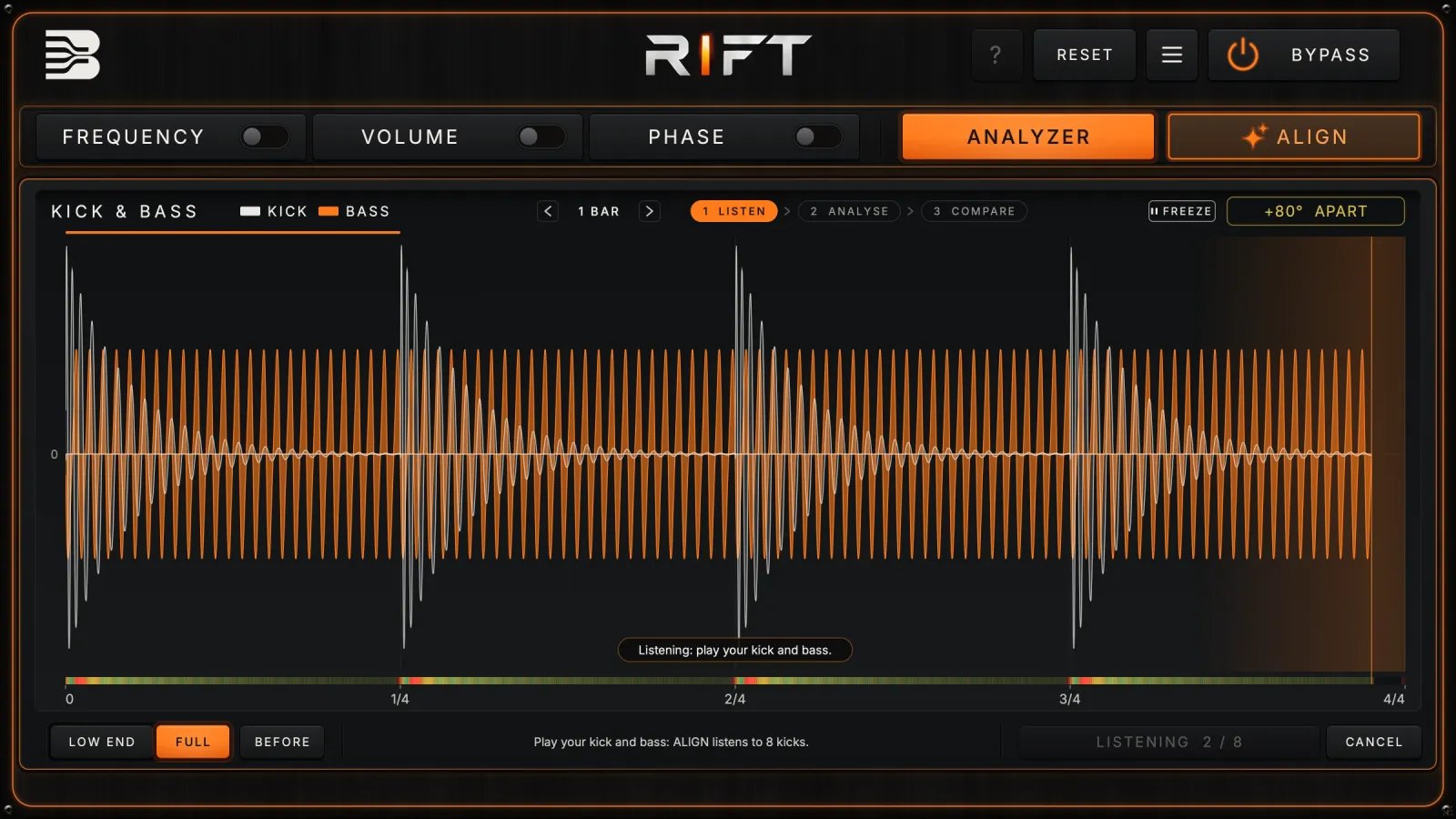Click the 2/4 timeline marker

pyautogui.click(x=734, y=699)
